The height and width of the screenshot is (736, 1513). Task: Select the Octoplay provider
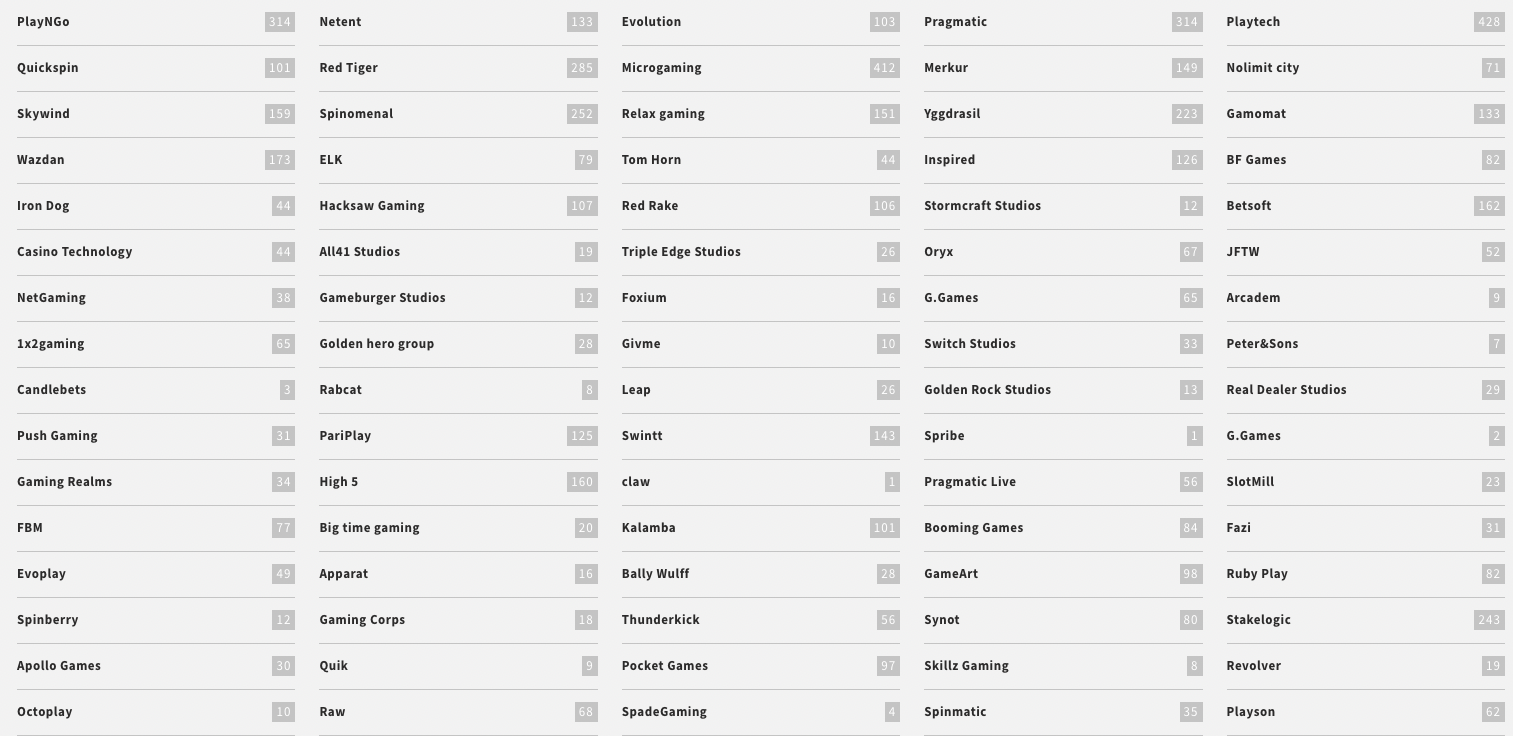coord(156,712)
